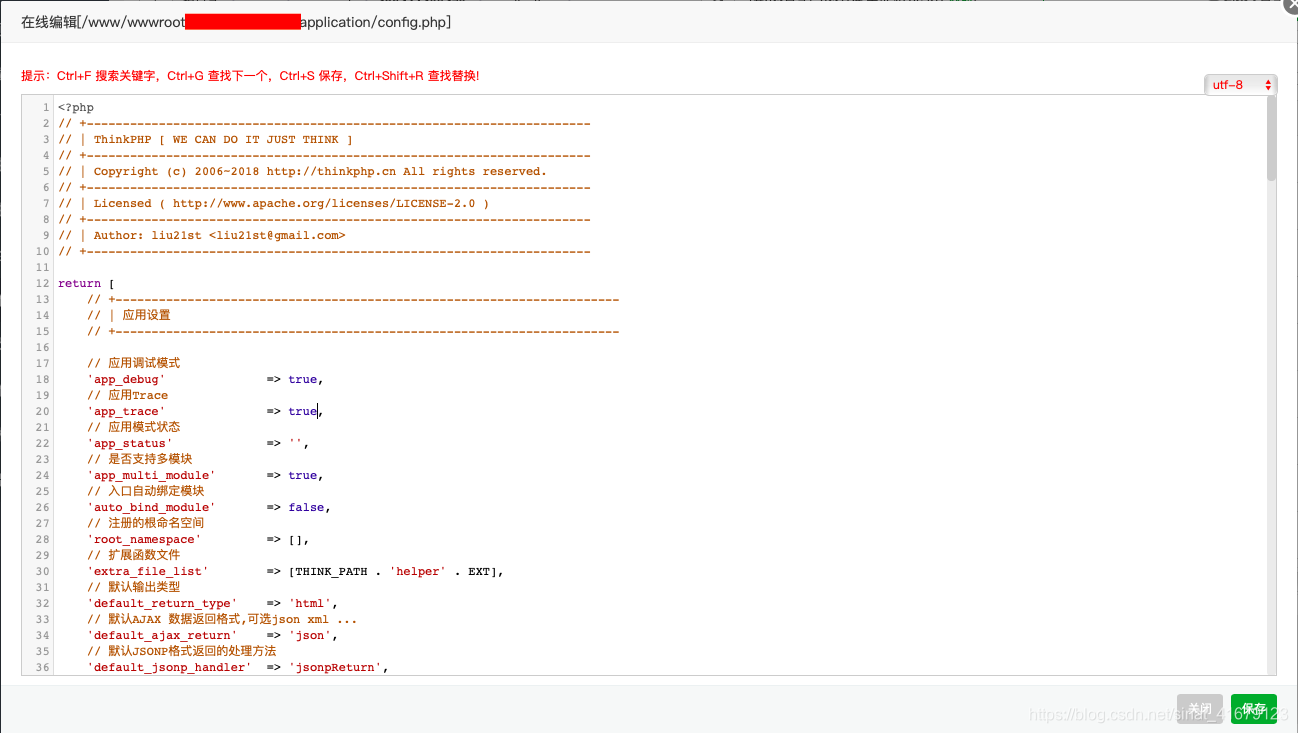Click the 'helper' string in line 30
This screenshot has height=733, width=1298.
pyautogui.click(x=418, y=571)
